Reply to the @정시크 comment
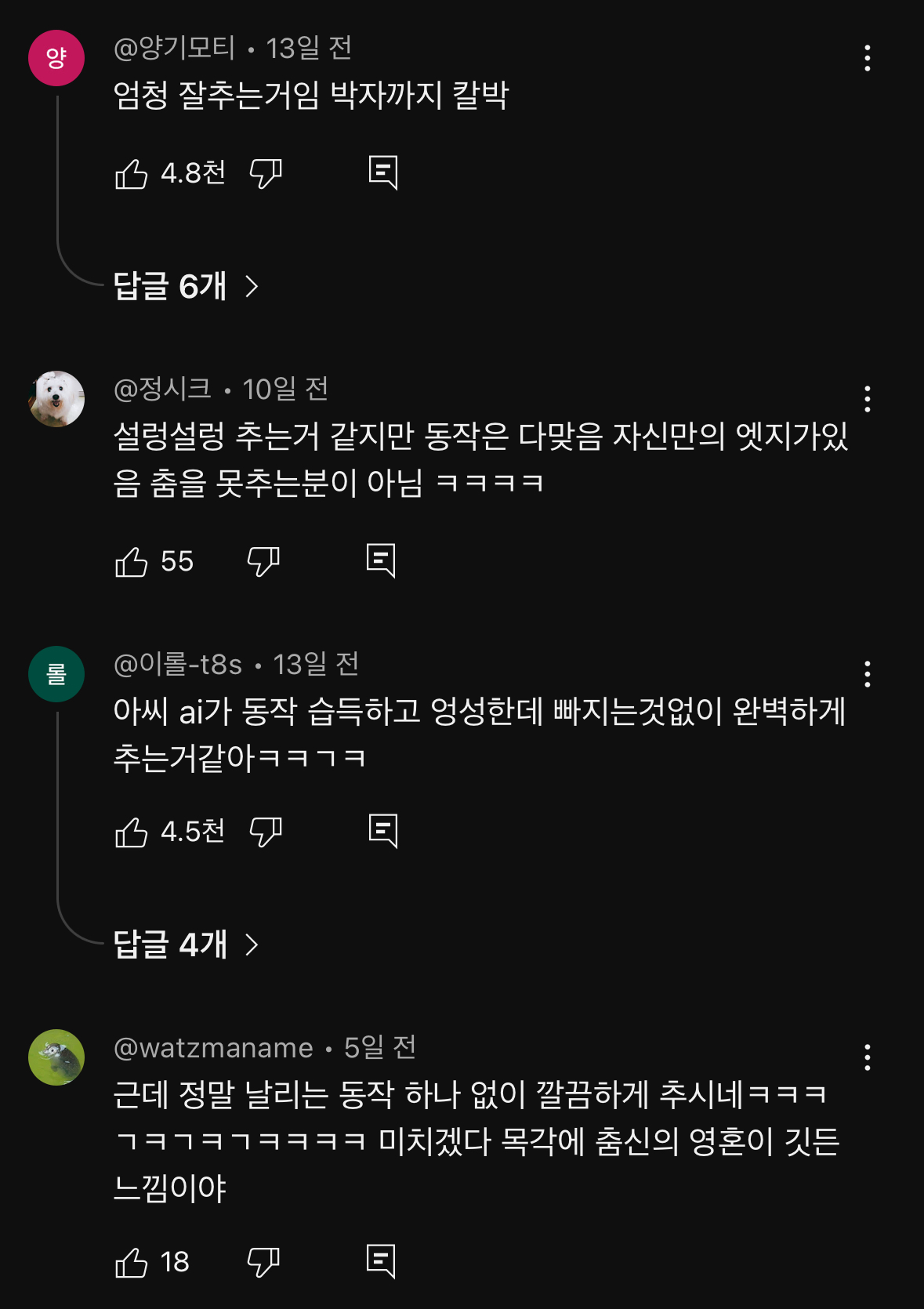This screenshot has width=924, height=1309. click(381, 560)
